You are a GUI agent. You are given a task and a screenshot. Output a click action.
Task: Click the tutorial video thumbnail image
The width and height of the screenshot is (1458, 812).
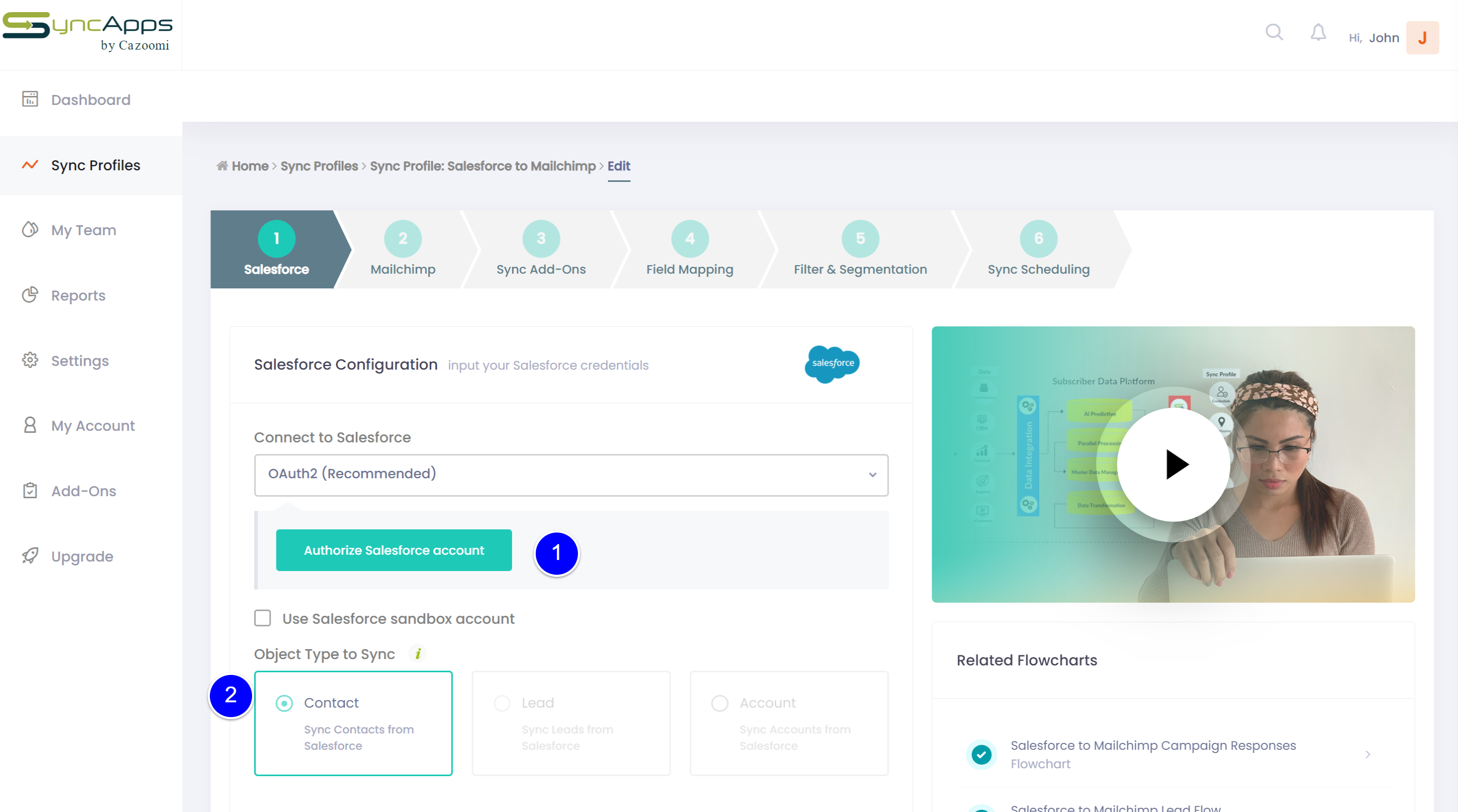coord(1173,465)
